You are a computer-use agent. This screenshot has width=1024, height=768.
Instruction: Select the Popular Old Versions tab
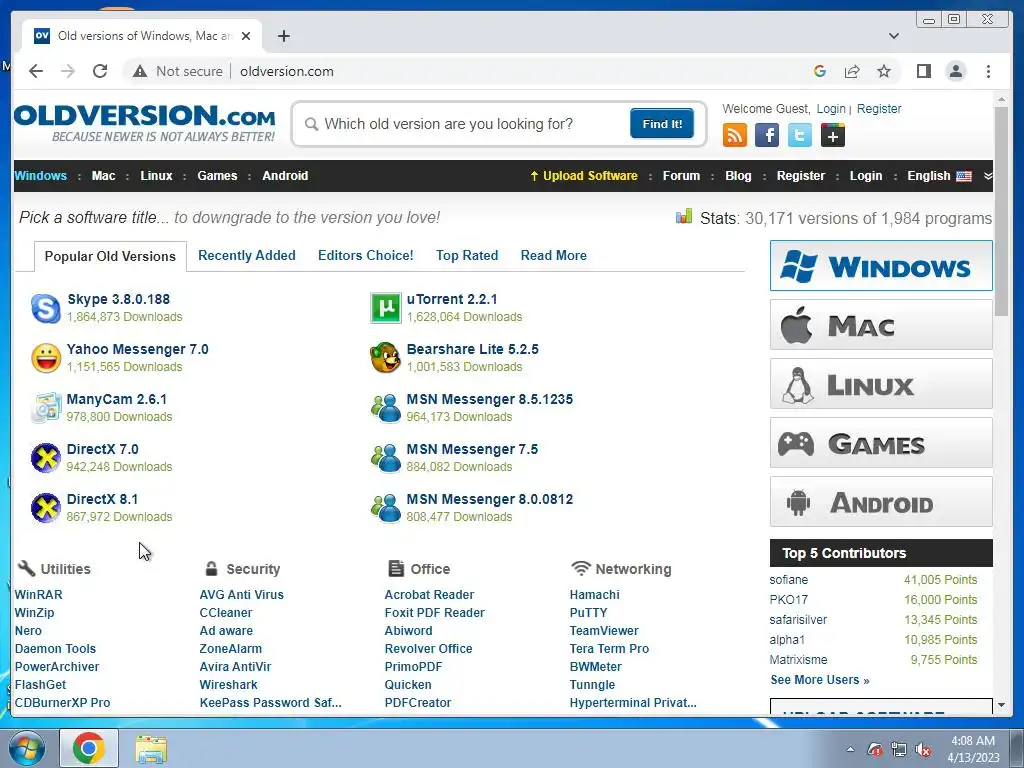coord(110,256)
